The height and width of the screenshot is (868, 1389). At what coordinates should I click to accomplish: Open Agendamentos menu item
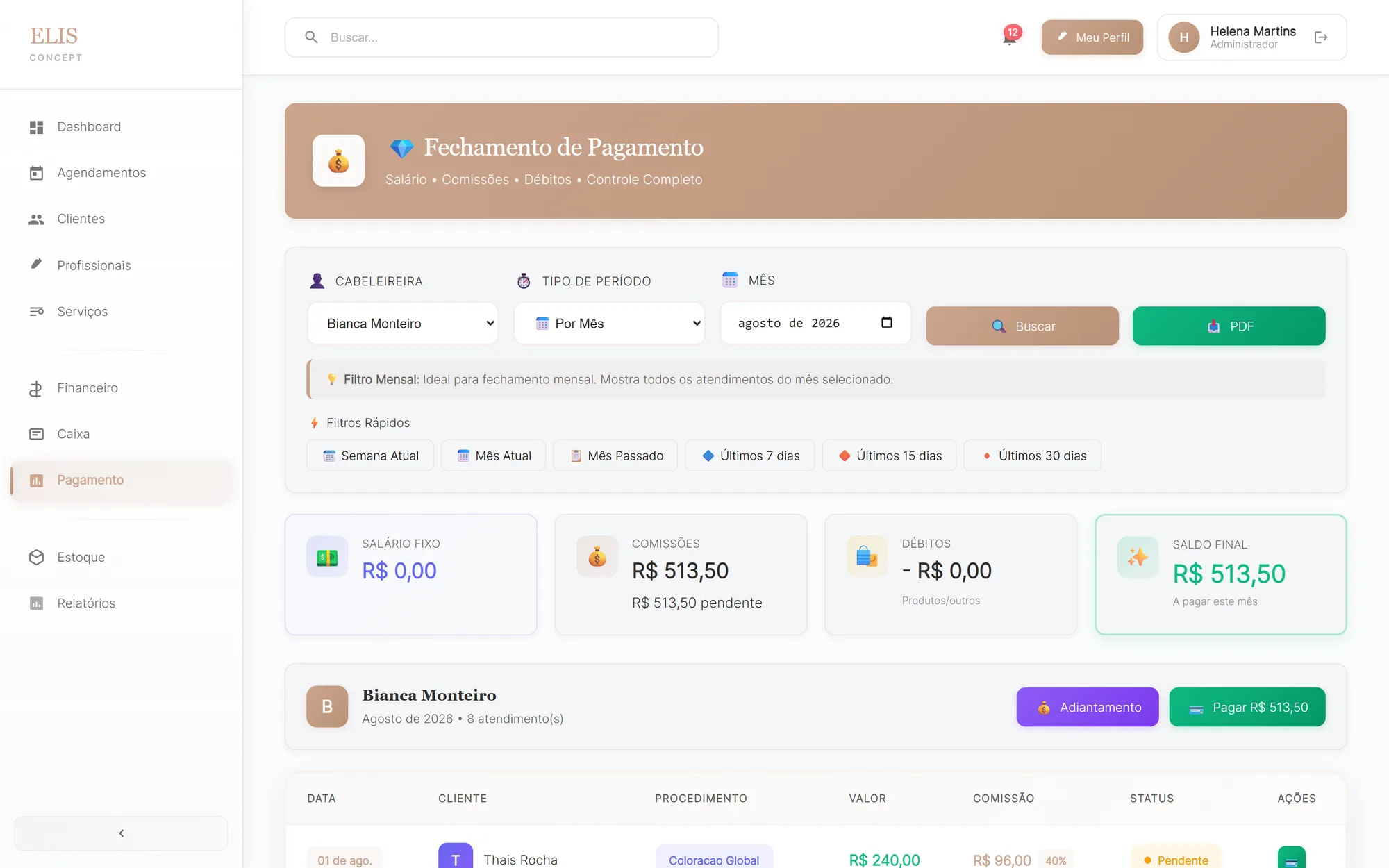121,173
